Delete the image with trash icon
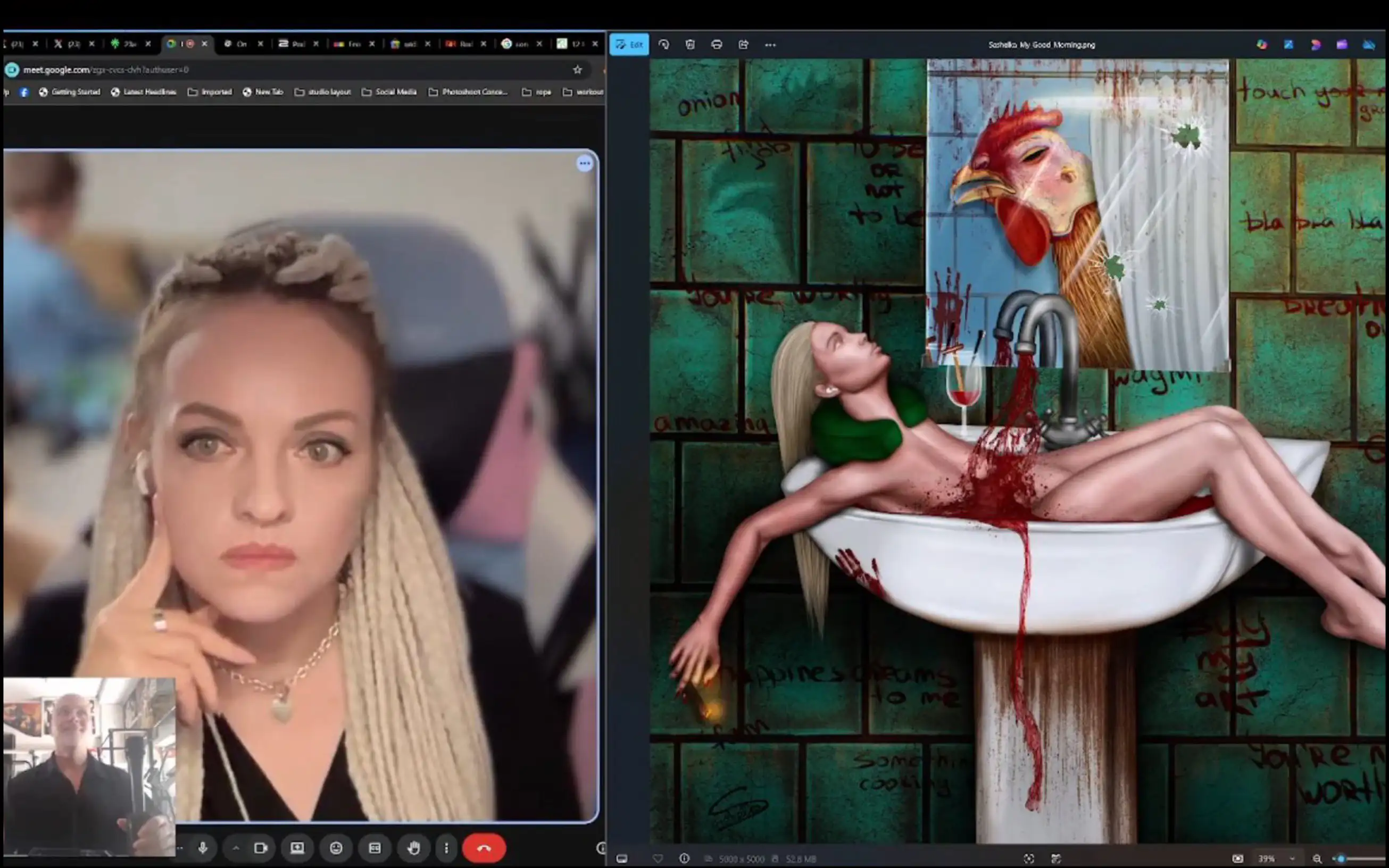Image resolution: width=1389 pixels, height=868 pixels. click(690, 44)
